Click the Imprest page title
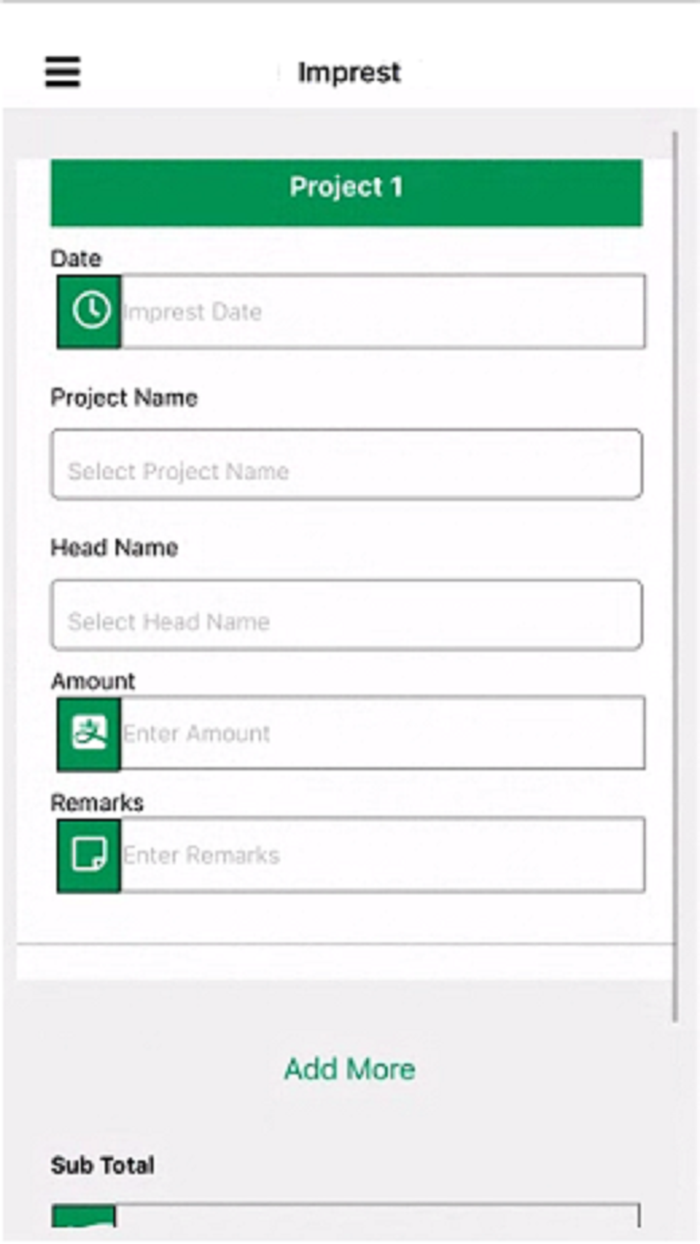Viewport: 700px width, 1244px height. click(349, 72)
